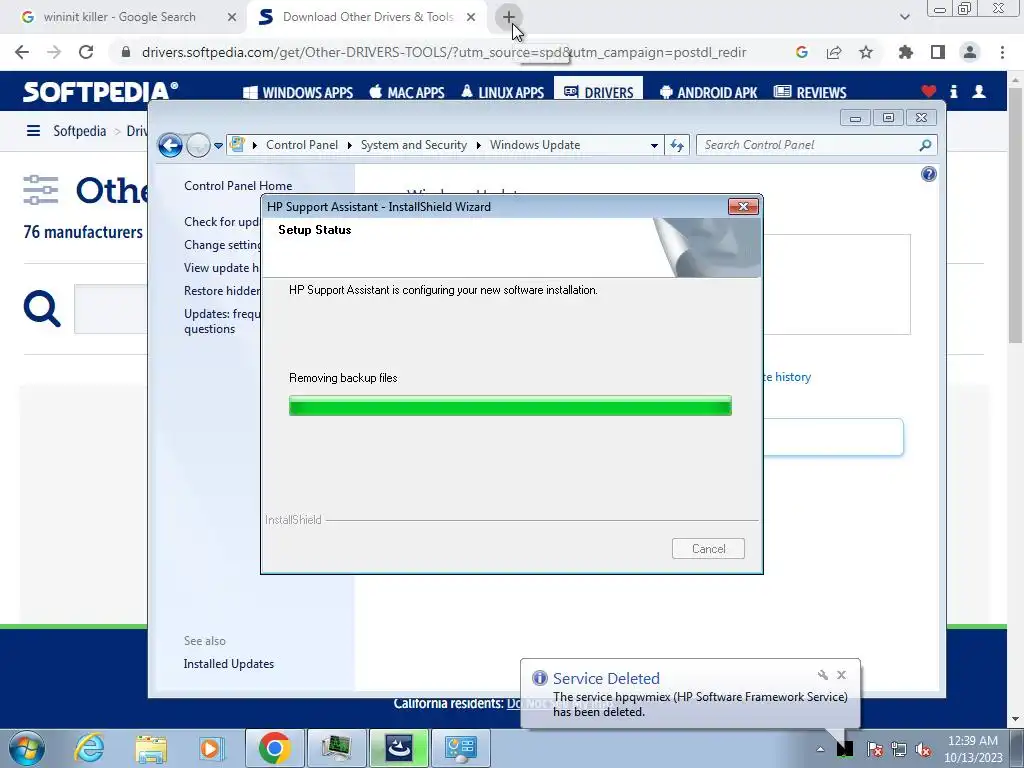Open Reviews section on Softpedia

[810, 93]
